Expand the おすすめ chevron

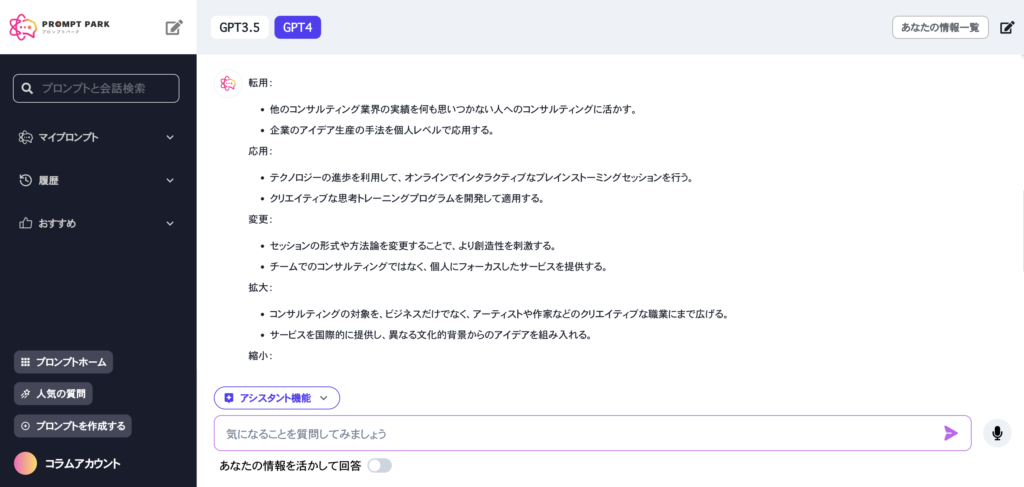170,223
